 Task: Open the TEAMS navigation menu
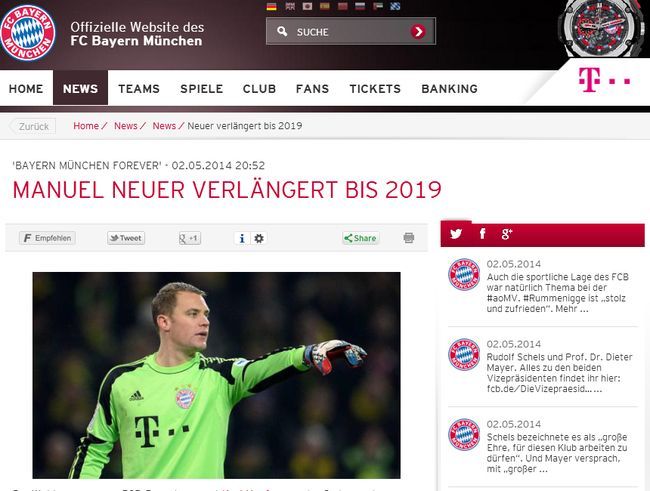pyautogui.click(x=139, y=89)
